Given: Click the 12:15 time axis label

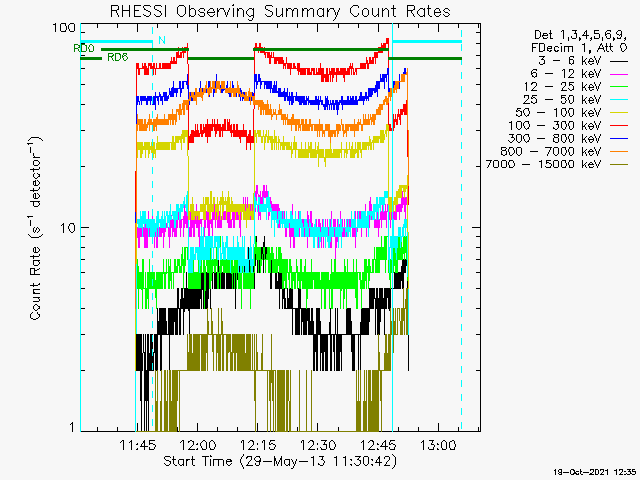Looking at the screenshot, I should [x=258, y=445].
